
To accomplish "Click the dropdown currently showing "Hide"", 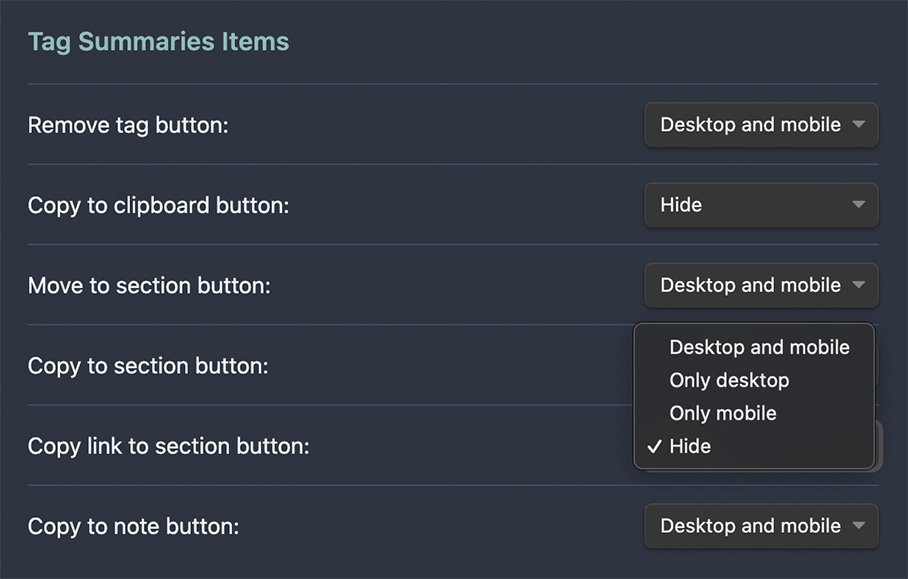I will [x=761, y=205].
